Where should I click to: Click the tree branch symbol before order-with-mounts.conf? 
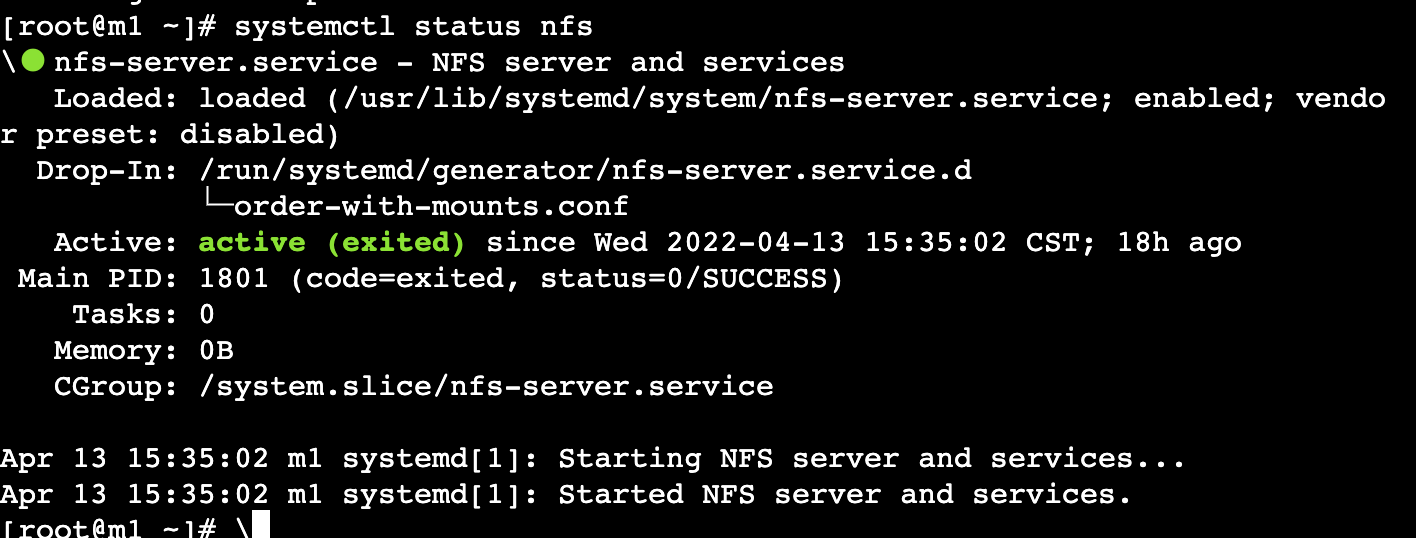[217, 204]
